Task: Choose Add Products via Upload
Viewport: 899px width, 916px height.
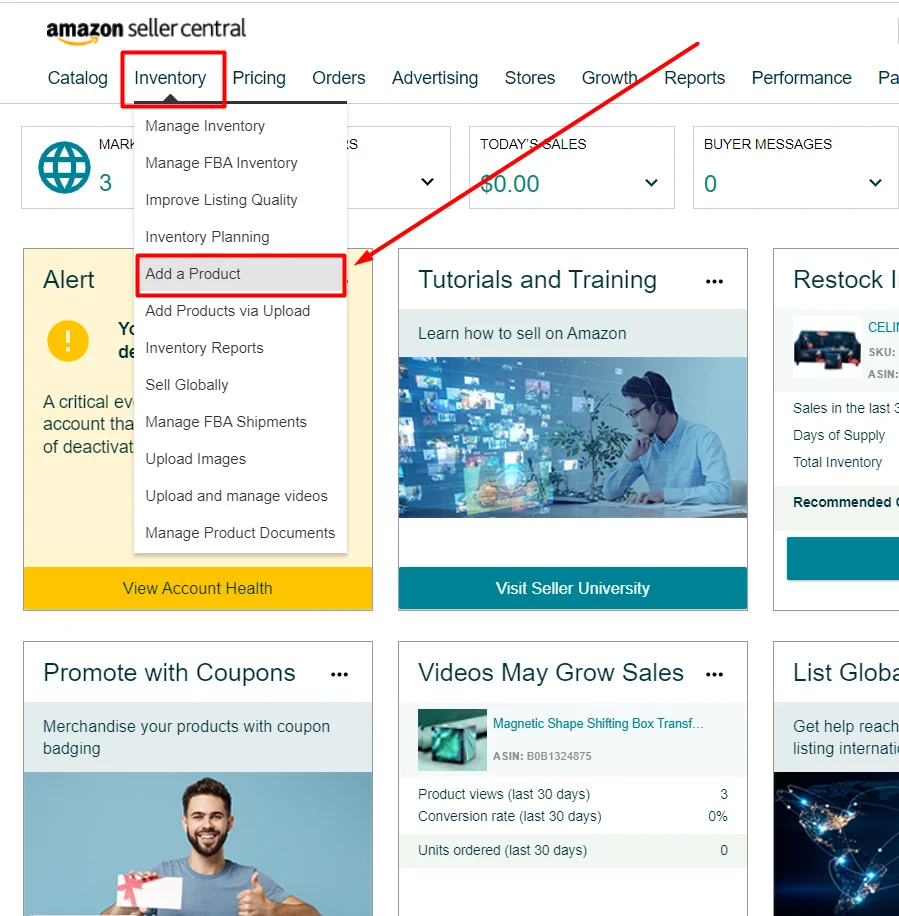Action: tap(240, 311)
